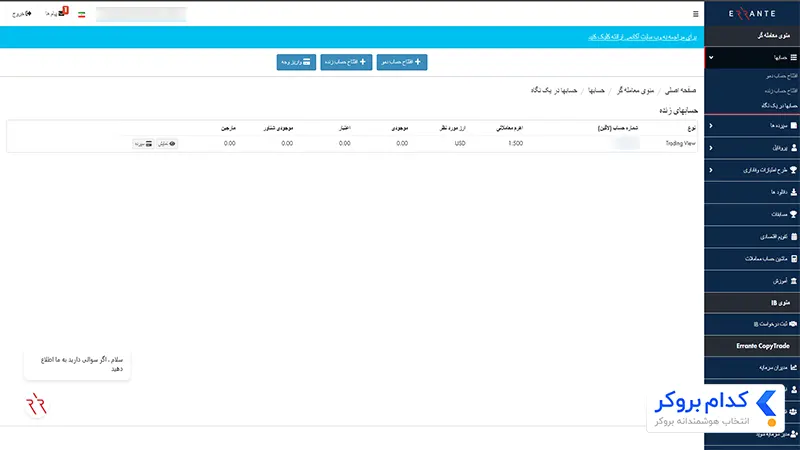The height and width of the screenshot is (450, 800).
Task: Open ماشین حساب معاملات calculator icon
Action: (x=793, y=259)
